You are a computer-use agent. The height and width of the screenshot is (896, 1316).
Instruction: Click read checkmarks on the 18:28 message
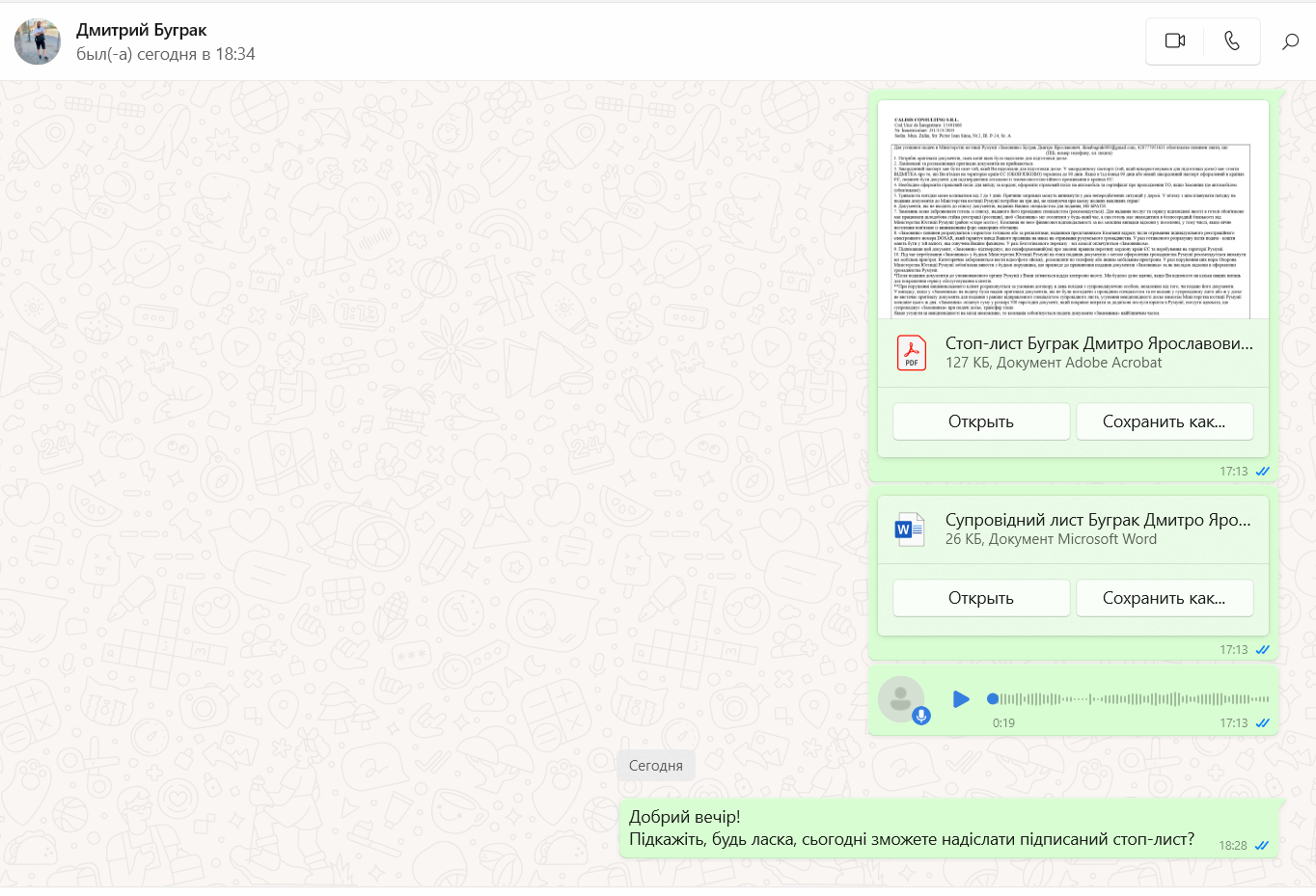(1262, 846)
